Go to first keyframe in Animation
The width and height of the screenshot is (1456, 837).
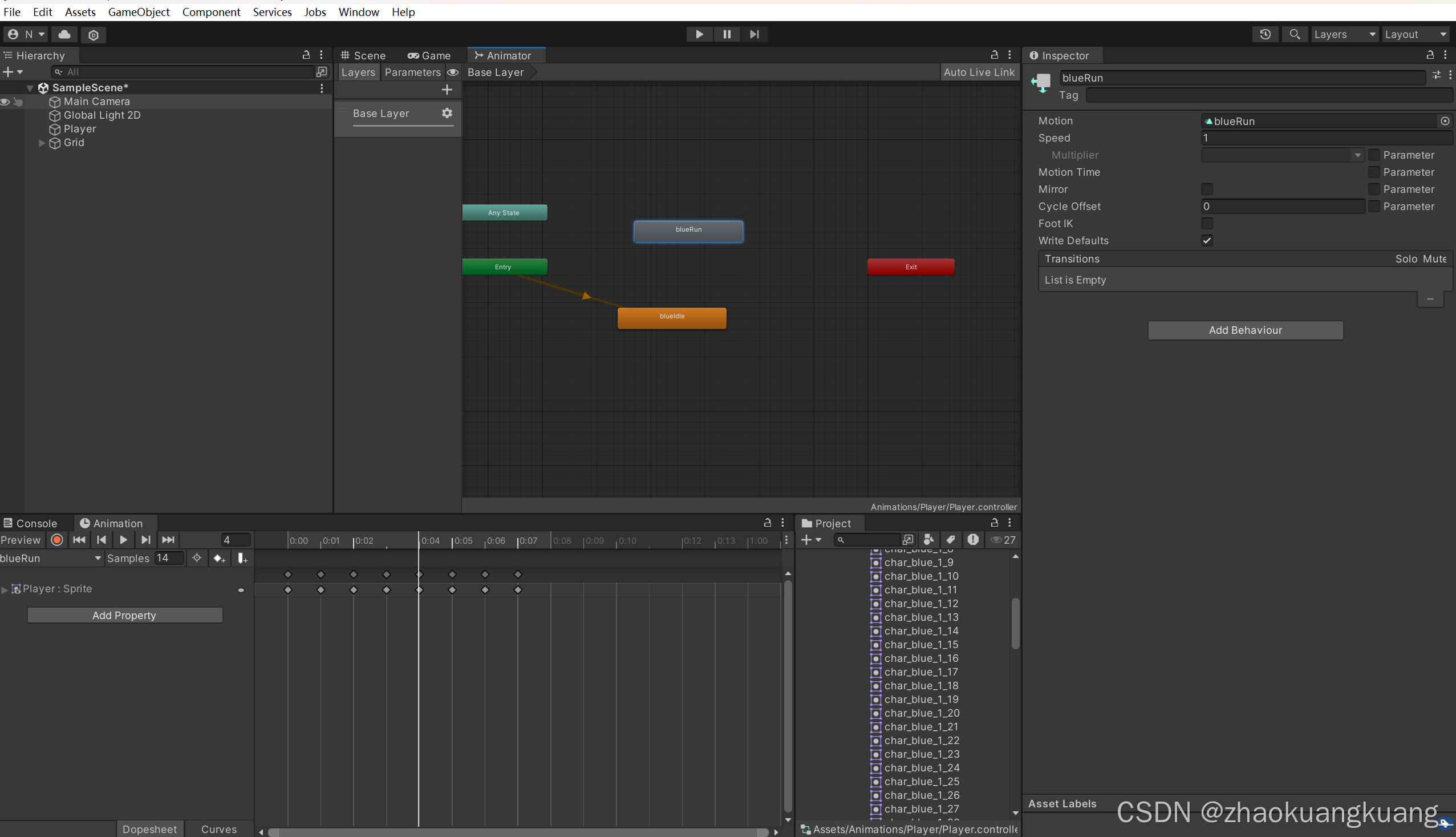click(x=79, y=540)
